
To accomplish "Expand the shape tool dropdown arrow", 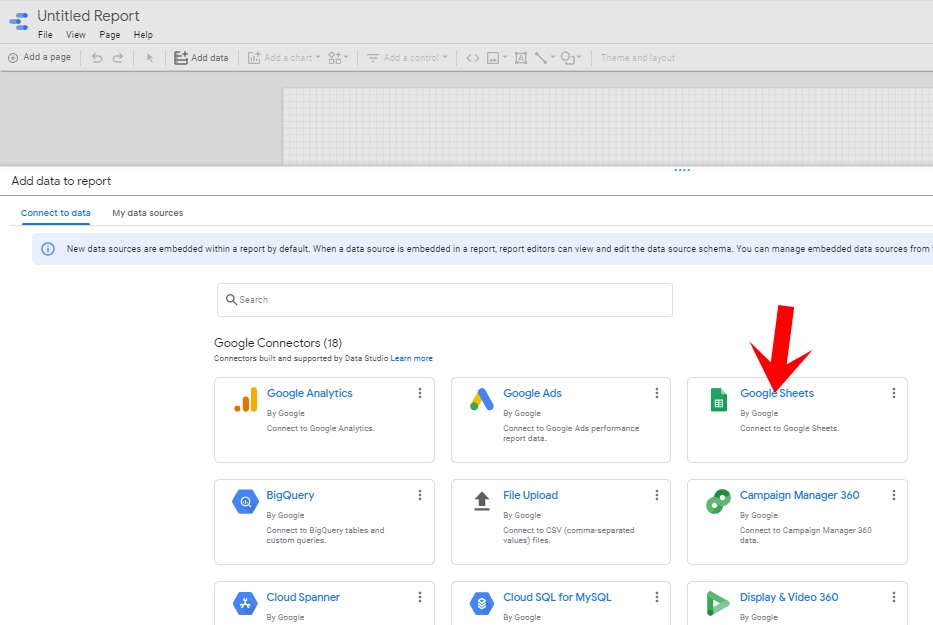I will pyautogui.click(x=579, y=57).
